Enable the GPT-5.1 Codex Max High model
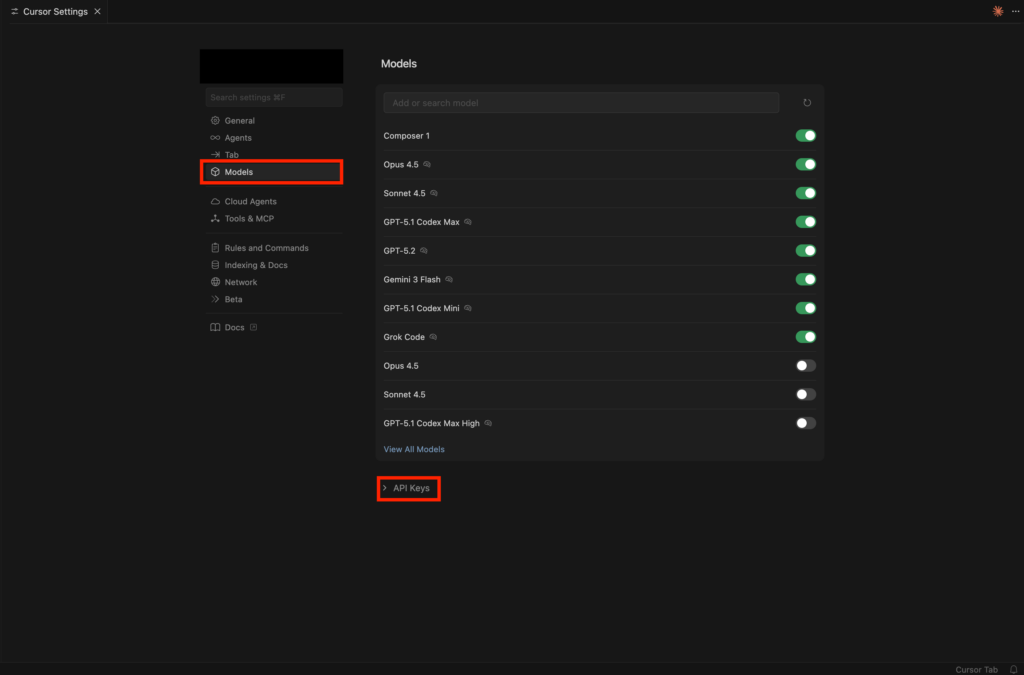This screenshot has width=1024, height=675. tap(805, 423)
